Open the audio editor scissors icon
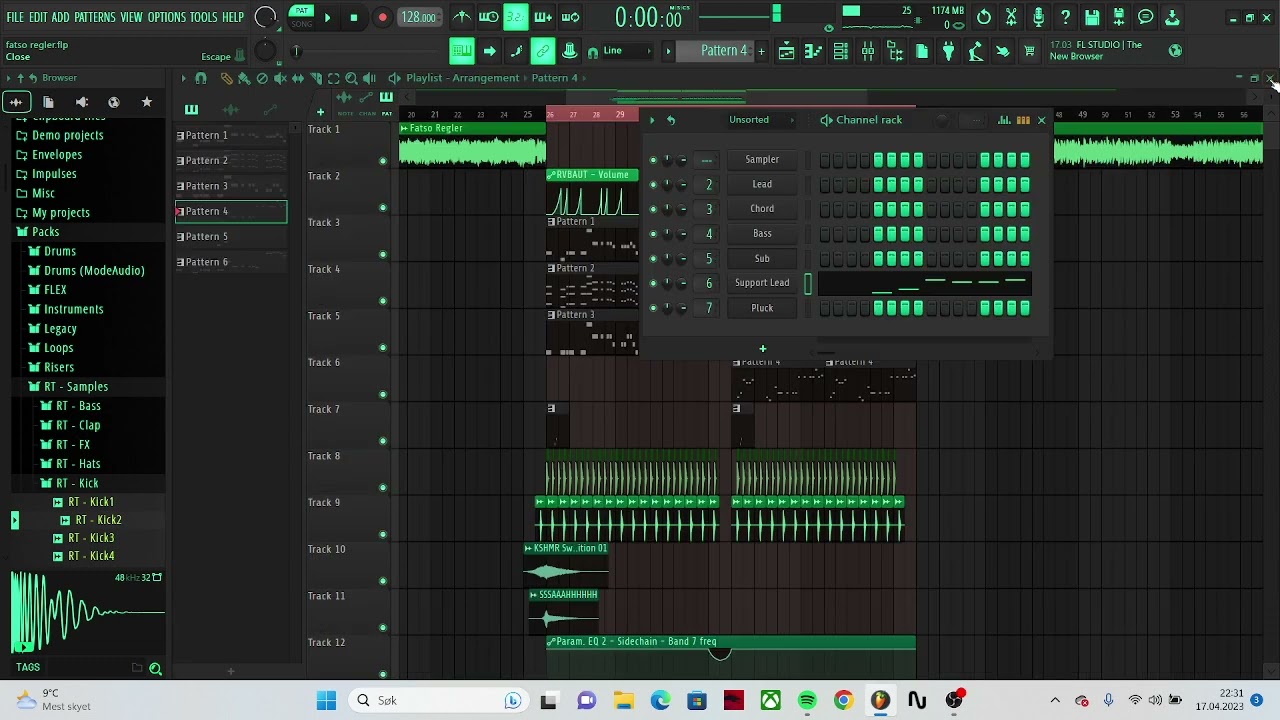Image resolution: width=1280 pixels, height=720 pixels. pos(1011,17)
